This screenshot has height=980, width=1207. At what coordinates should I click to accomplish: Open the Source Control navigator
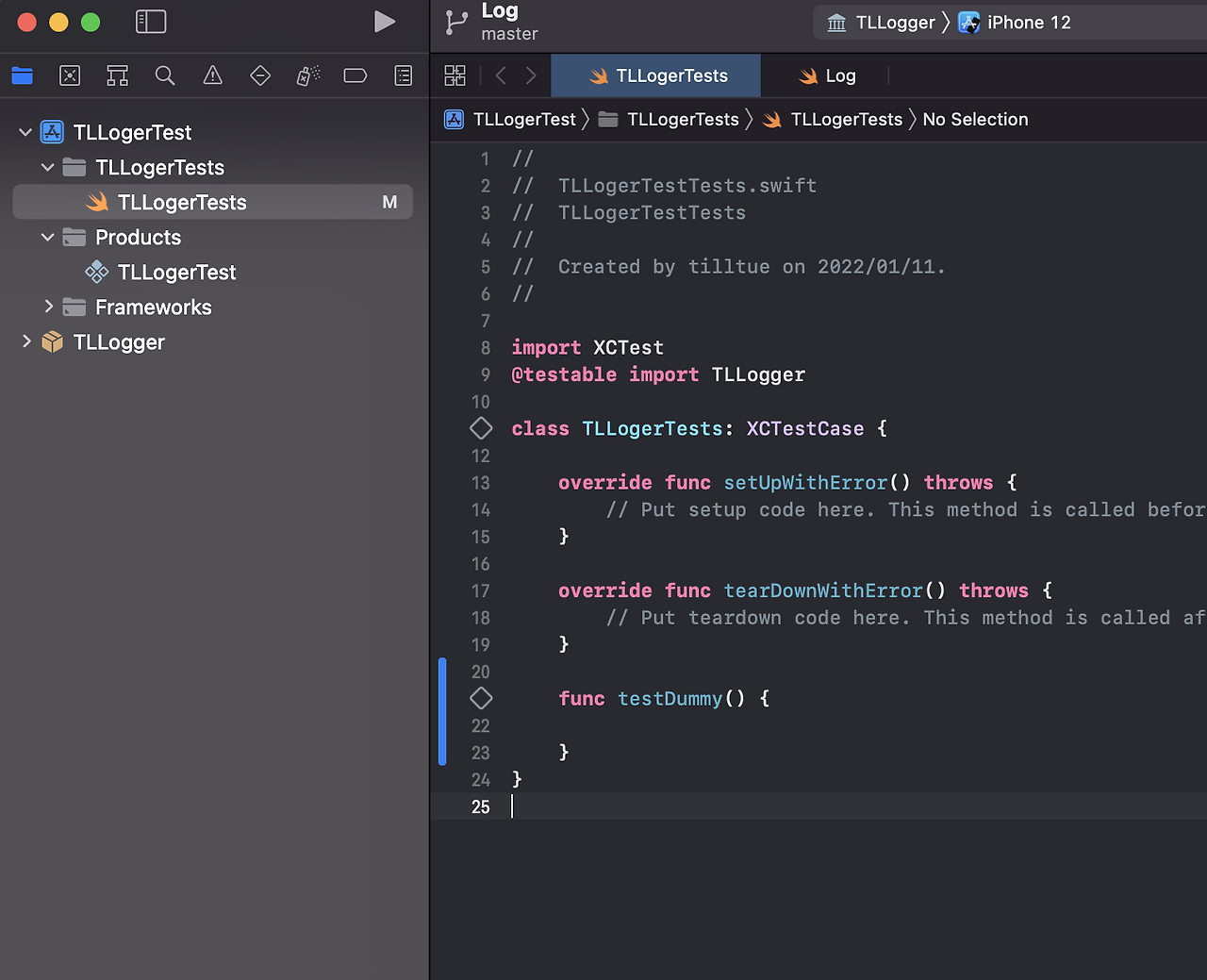coord(70,75)
